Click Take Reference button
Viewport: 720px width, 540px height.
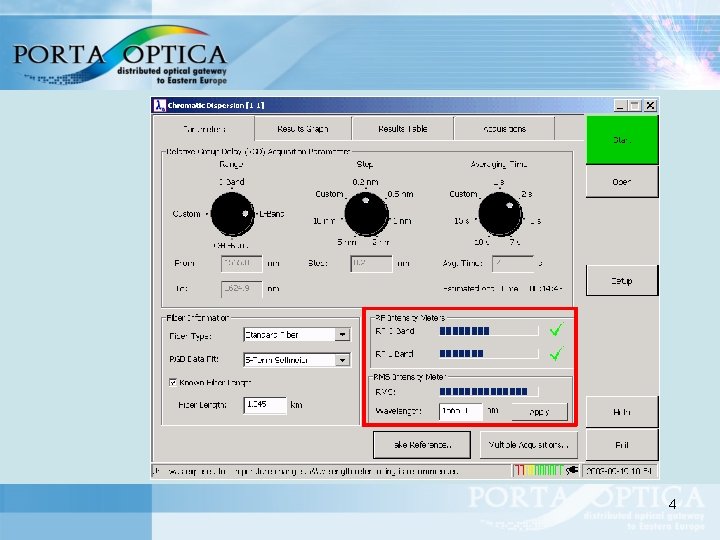click(422, 444)
